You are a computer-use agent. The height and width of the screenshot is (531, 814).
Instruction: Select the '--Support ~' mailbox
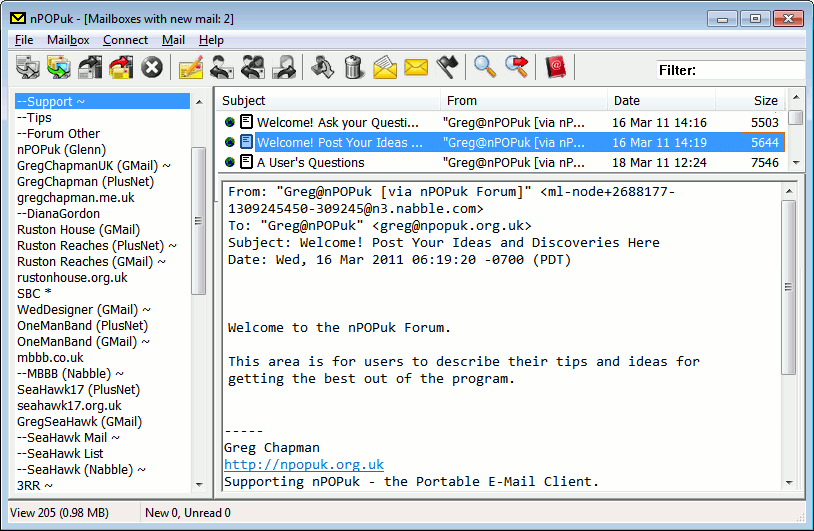102,101
